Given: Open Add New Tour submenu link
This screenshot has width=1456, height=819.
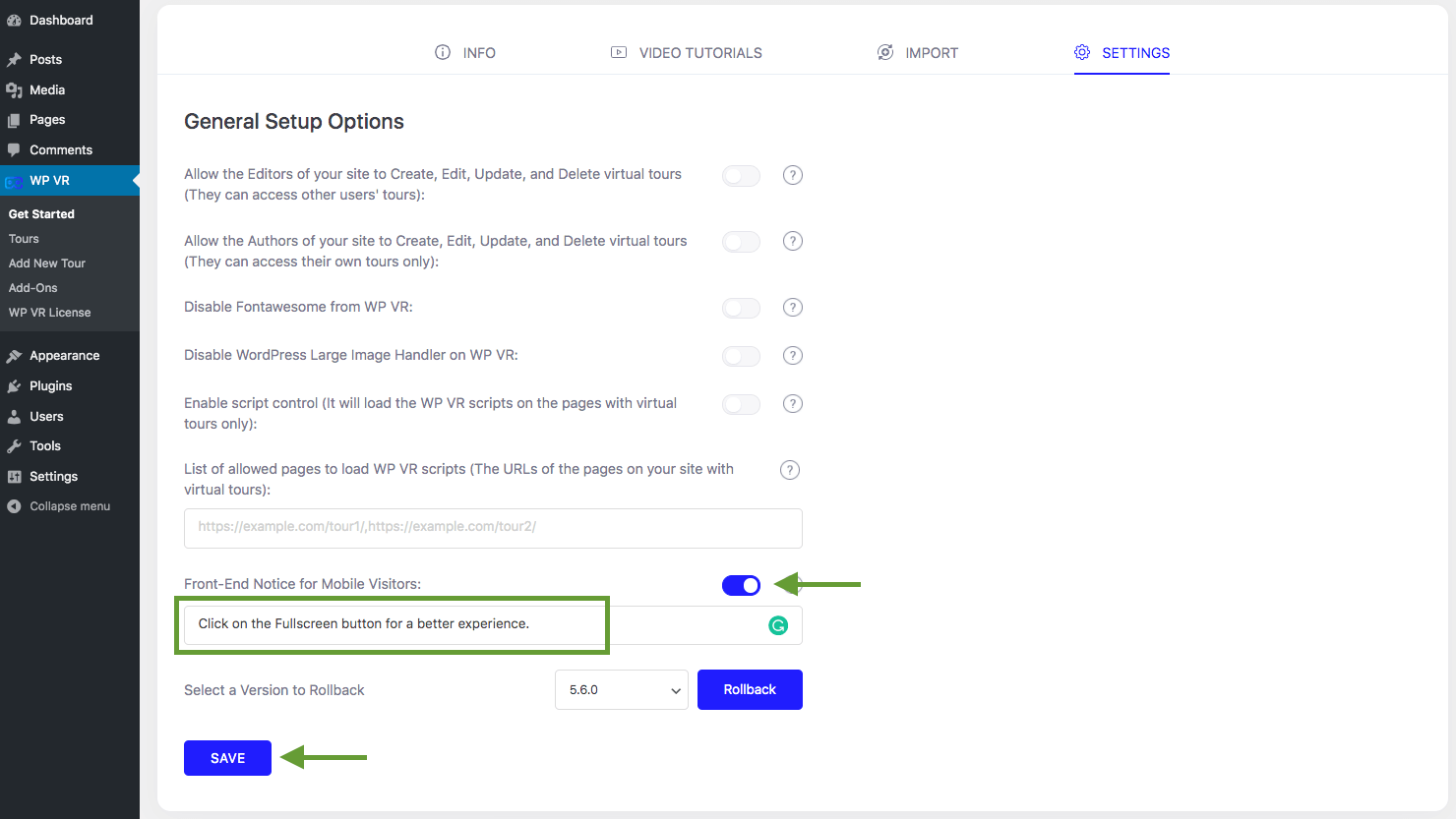Looking at the screenshot, I should pos(47,263).
